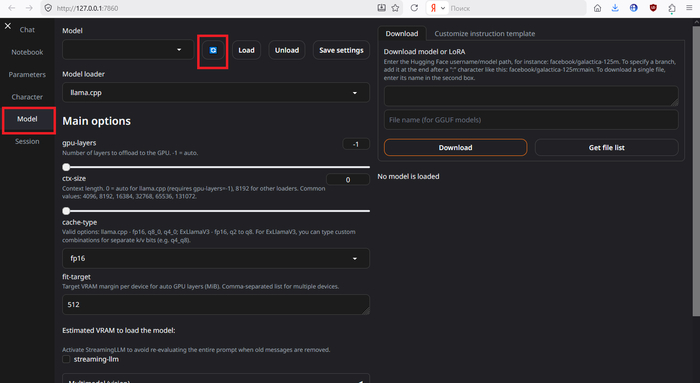The width and height of the screenshot is (700, 383).
Task: Open the cache-type fp16 dropdown
Action: (x=216, y=258)
